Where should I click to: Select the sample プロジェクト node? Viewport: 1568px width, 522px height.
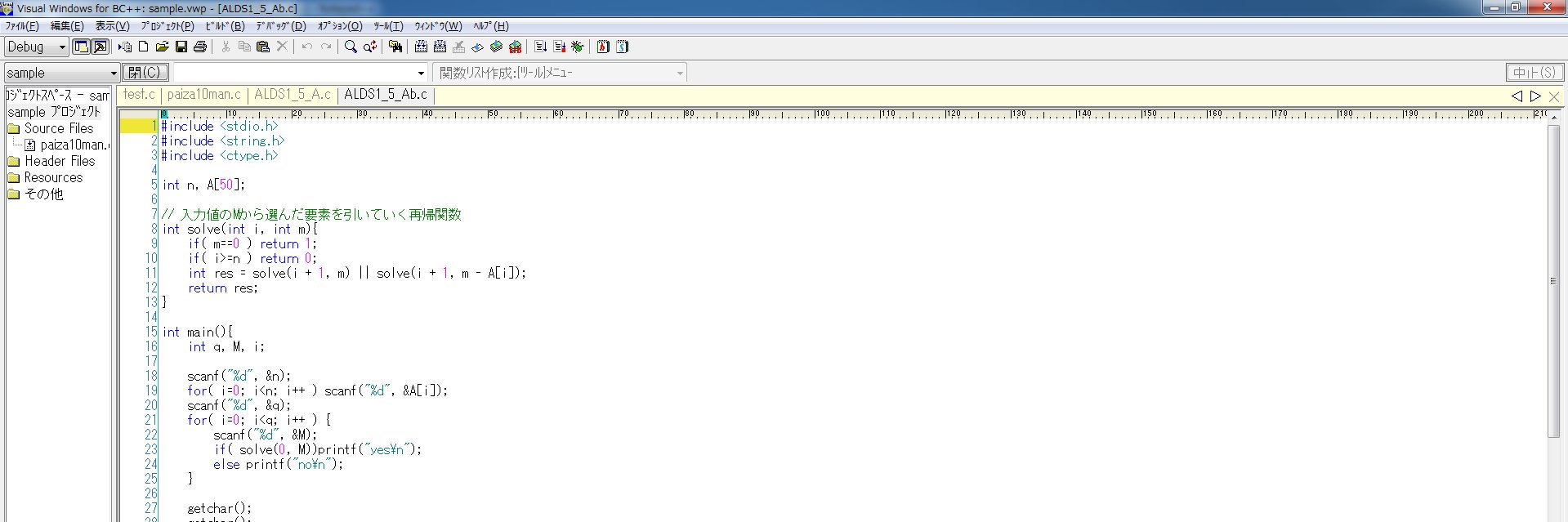click(55, 112)
